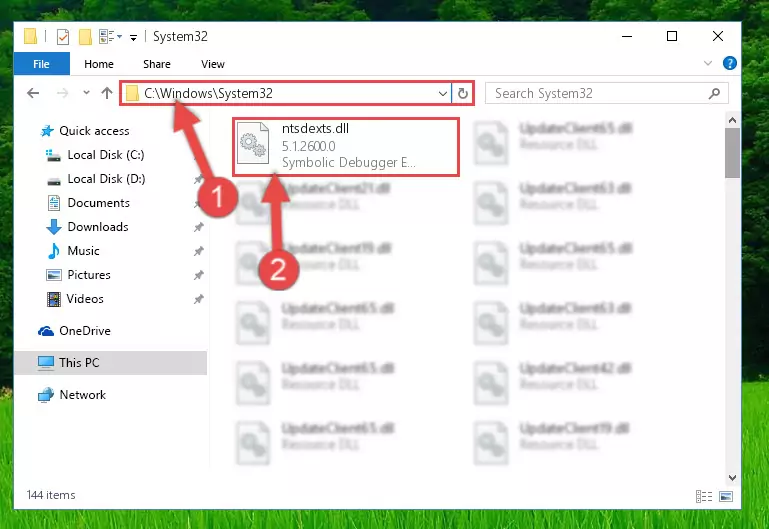Click the pin icon next to Music
This screenshot has height=529, width=769.
coord(198,251)
